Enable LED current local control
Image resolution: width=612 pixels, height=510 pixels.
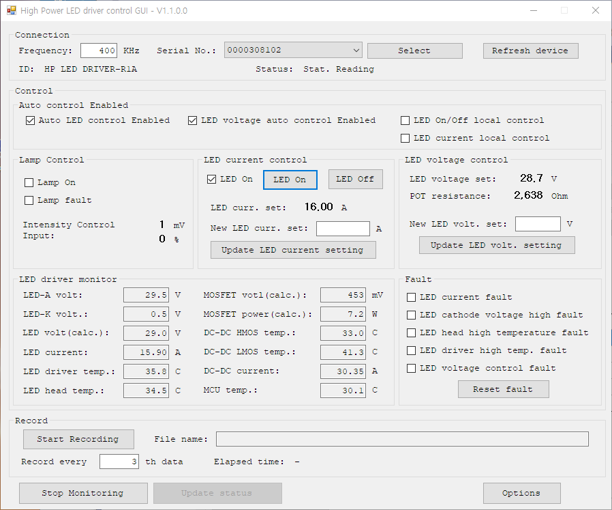pyautogui.click(x=405, y=139)
